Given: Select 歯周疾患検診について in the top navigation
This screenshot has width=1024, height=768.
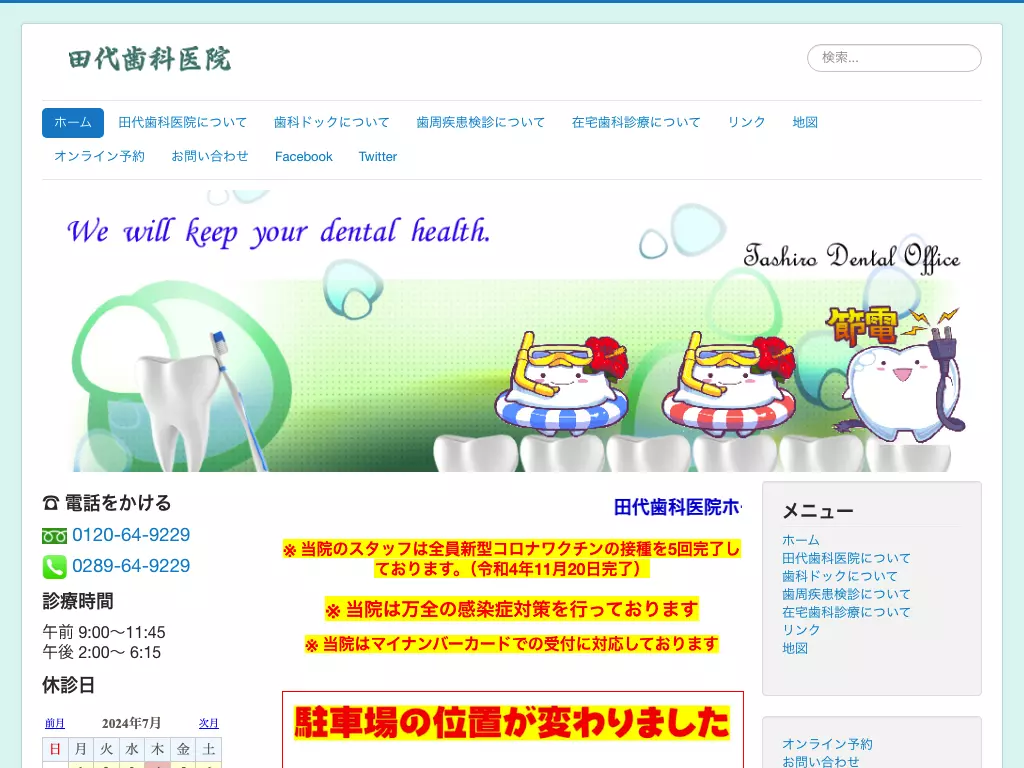Looking at the screenshot, I should pos(481,123).
